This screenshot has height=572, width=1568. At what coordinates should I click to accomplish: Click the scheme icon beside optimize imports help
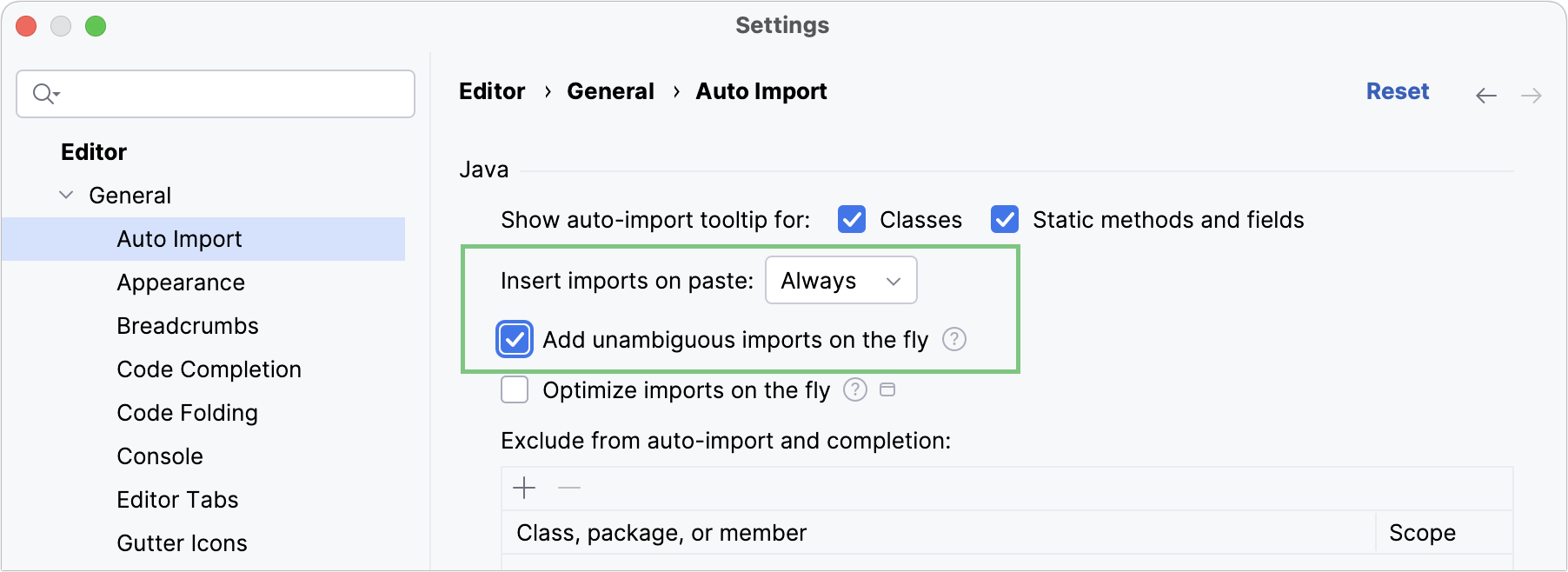coord(887,390)
